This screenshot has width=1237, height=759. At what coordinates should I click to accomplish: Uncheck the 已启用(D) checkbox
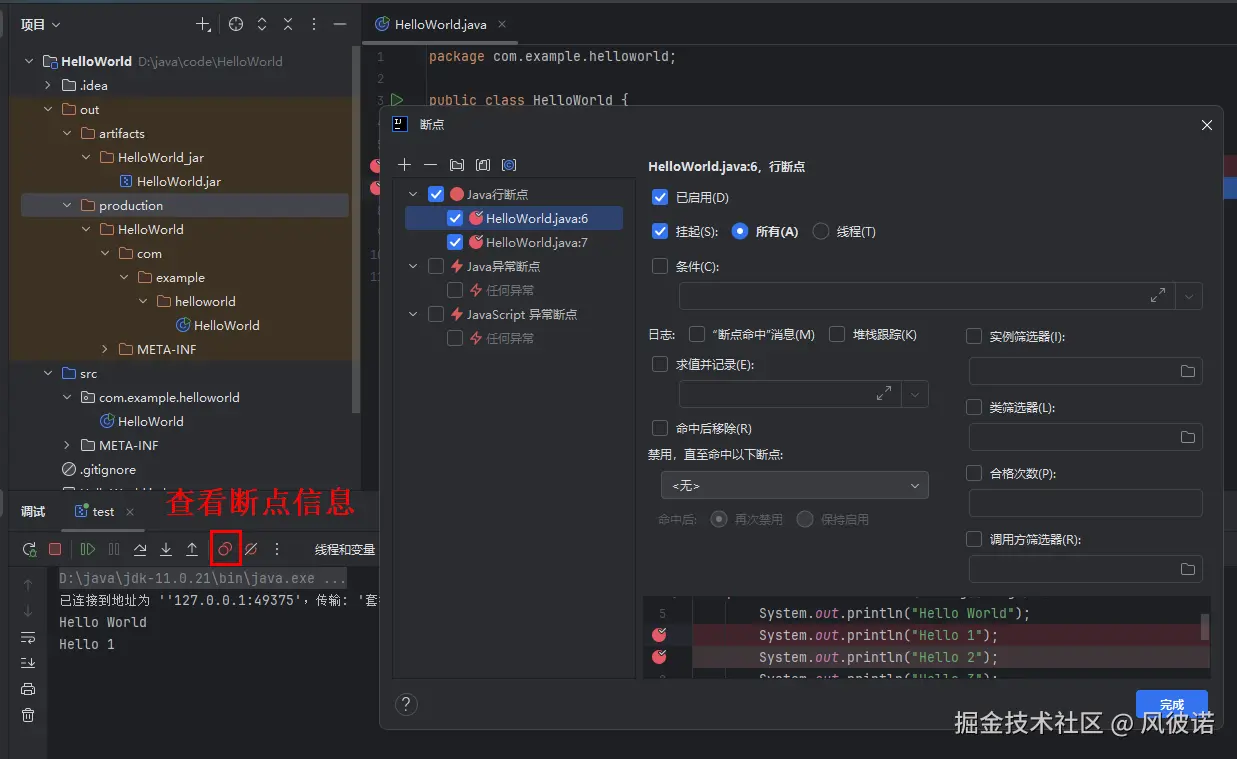coord(659,197)
